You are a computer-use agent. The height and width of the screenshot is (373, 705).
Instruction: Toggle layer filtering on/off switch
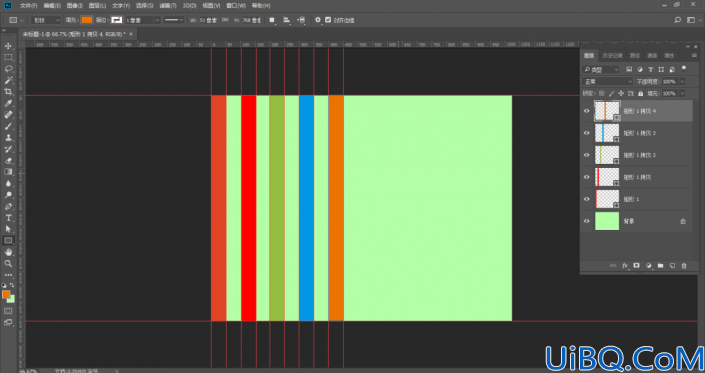pyautogui.click(x=684, y=69)
